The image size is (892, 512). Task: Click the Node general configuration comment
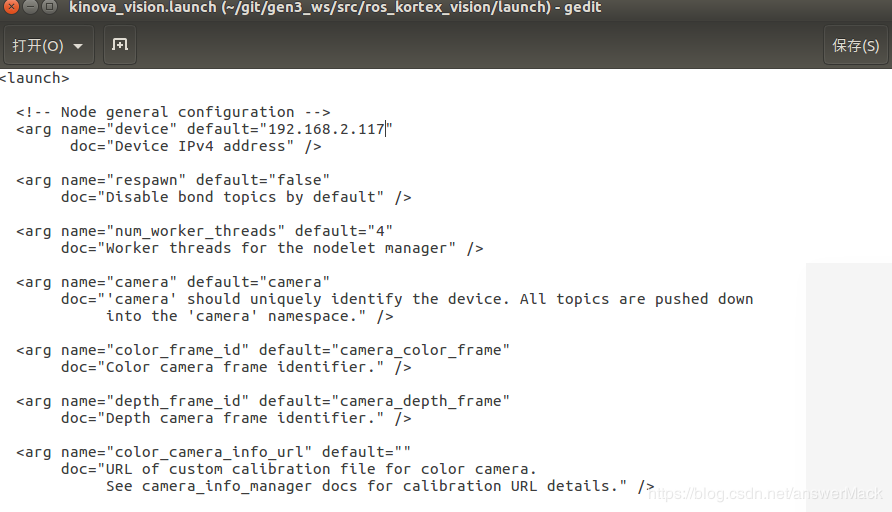173,112
